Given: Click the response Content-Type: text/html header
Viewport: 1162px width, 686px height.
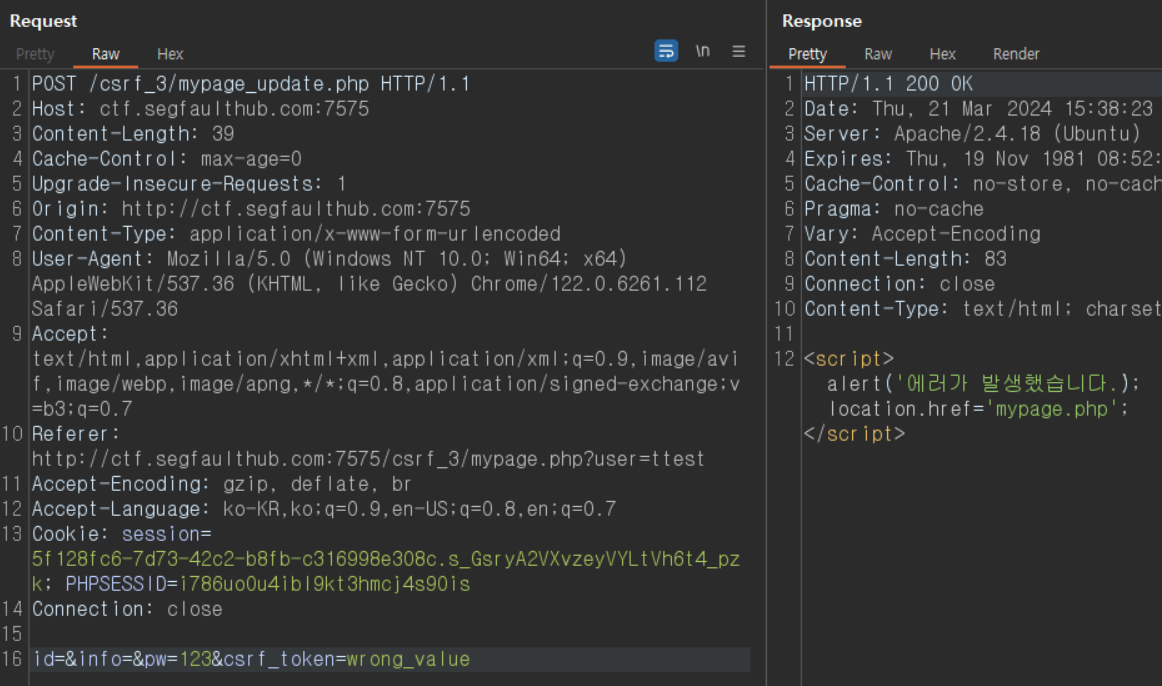Looking at the screenshot, I should (x=983, y=309).
